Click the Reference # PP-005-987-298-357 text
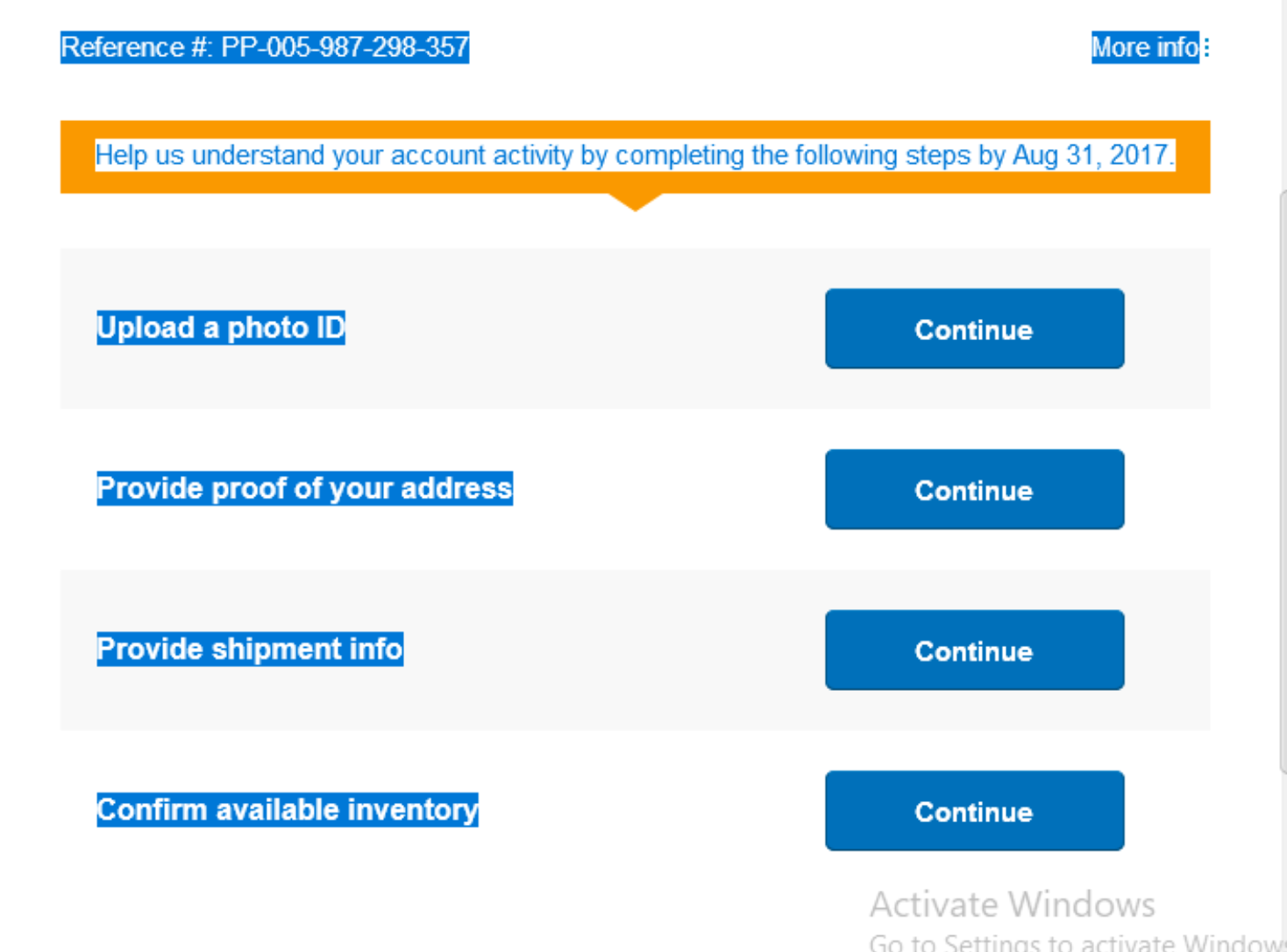 [x=265, y=47]
